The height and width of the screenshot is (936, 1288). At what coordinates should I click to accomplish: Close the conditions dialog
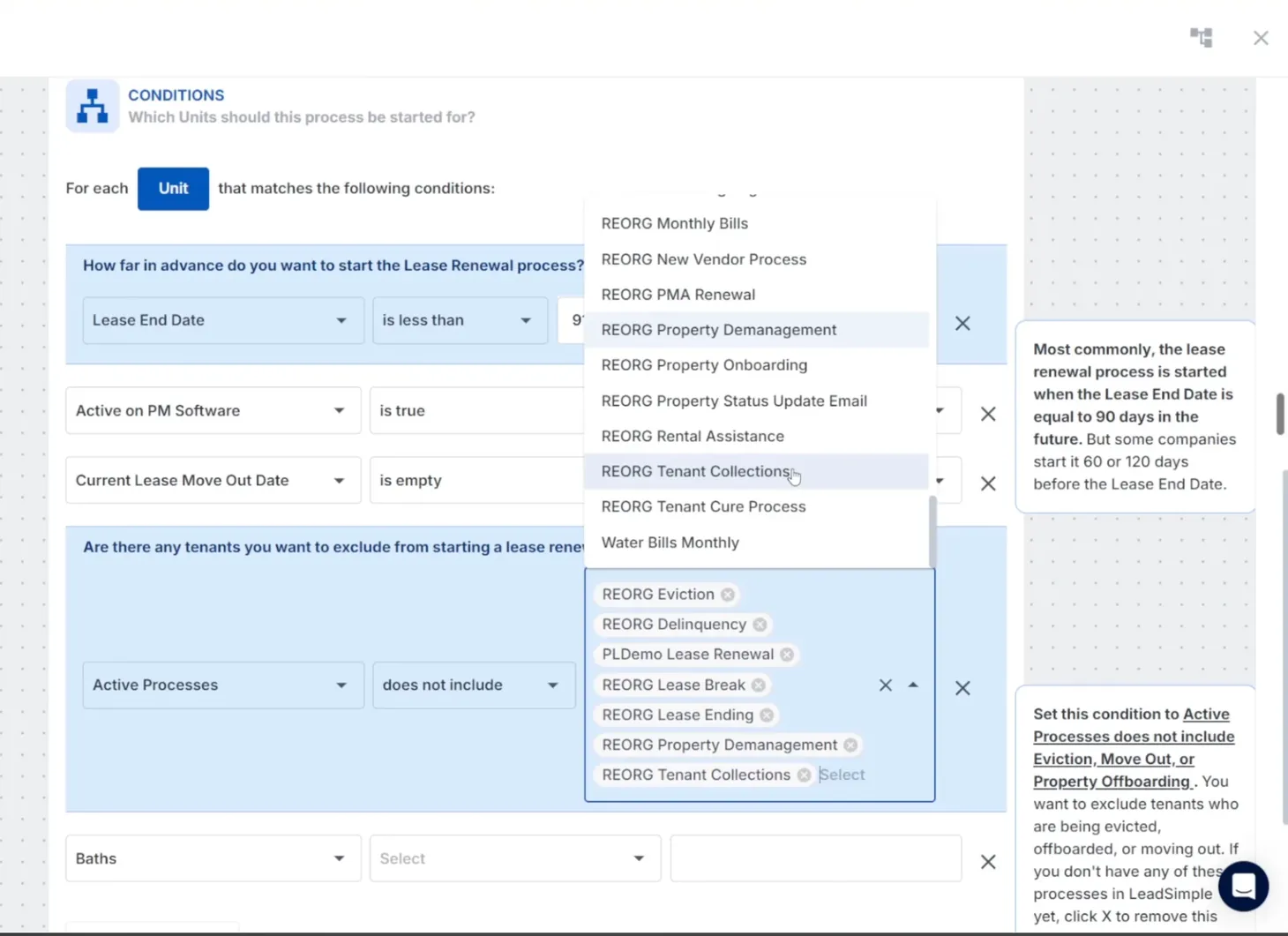tap(1261, 38)
